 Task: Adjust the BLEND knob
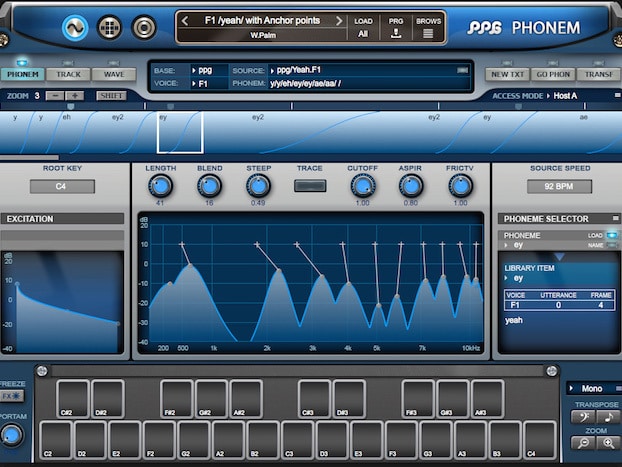click(209, 186)
